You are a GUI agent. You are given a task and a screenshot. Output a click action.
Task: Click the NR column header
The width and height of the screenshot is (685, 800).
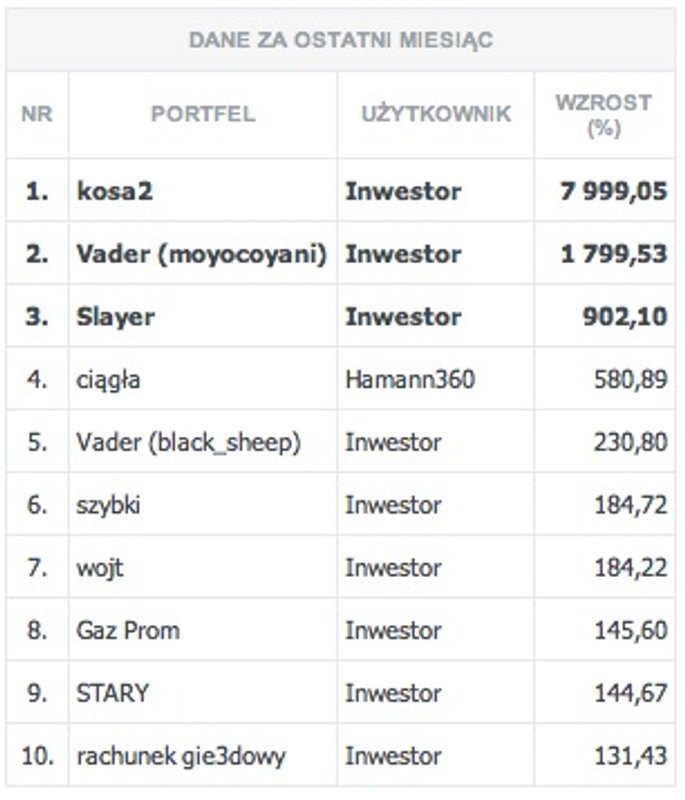tap(37, 115)
